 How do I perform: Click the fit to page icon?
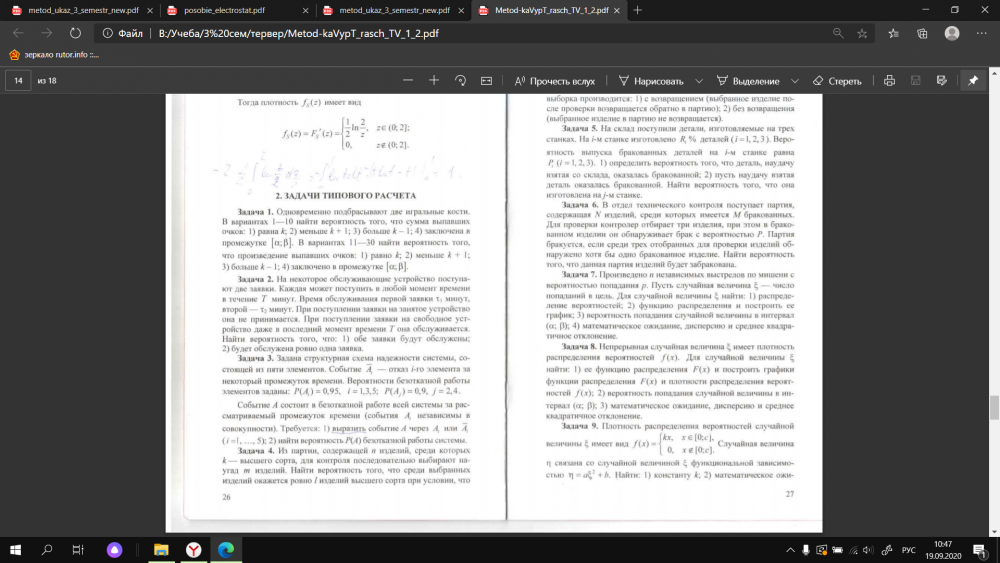[x=487, y=80]
